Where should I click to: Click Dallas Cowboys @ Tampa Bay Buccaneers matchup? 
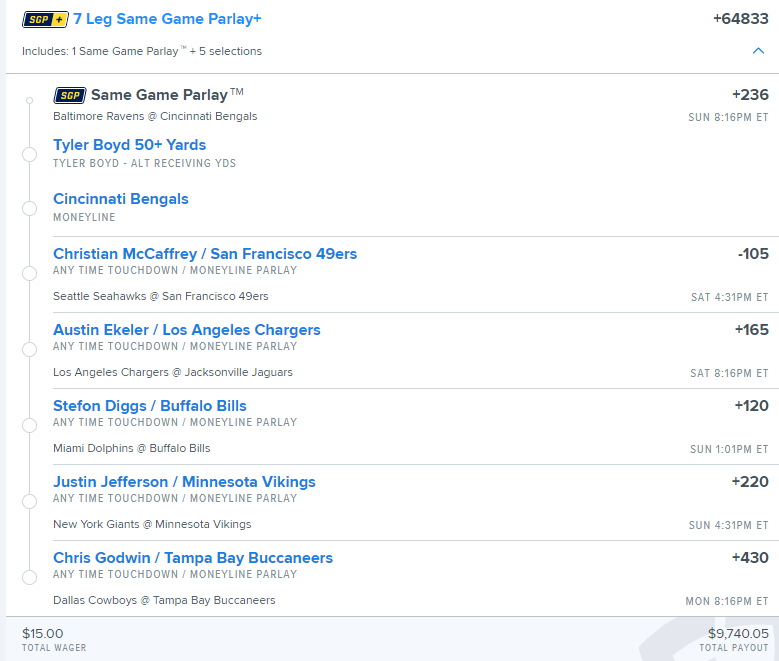tap(164, 600)
